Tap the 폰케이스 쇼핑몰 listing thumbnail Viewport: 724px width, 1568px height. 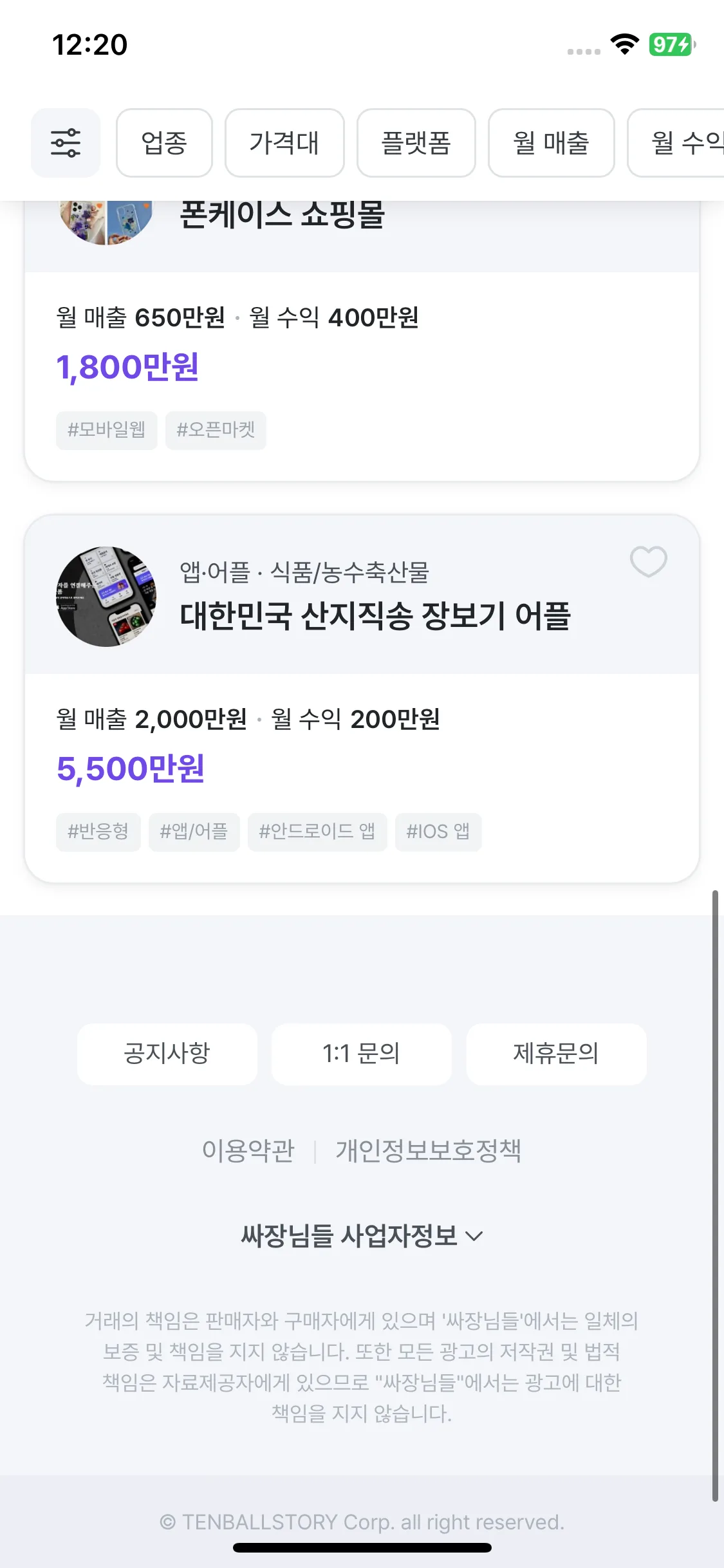point(106,221)
